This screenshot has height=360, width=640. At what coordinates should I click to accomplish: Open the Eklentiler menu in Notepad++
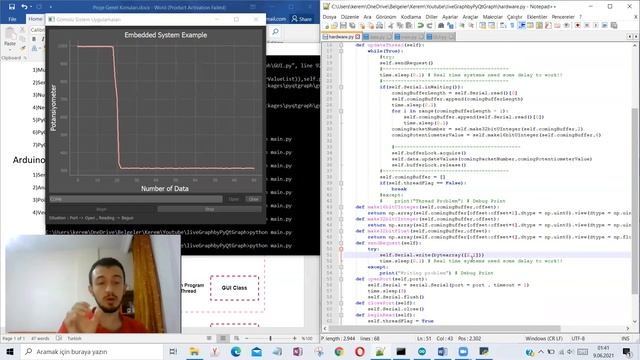coord(537,17)
